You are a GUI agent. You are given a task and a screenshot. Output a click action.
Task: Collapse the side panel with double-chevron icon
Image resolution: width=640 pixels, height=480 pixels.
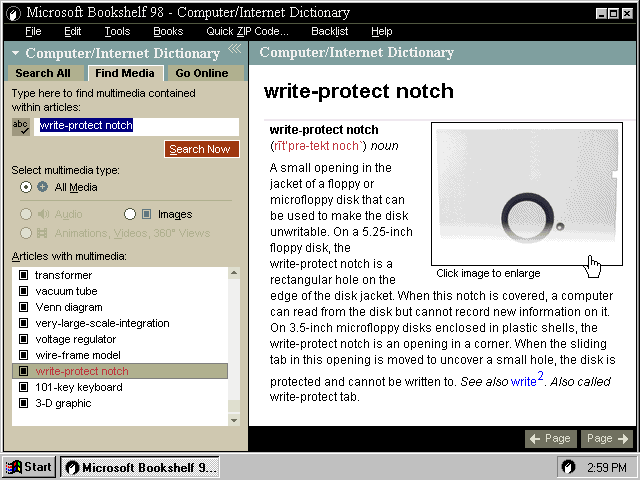[234, 50]
